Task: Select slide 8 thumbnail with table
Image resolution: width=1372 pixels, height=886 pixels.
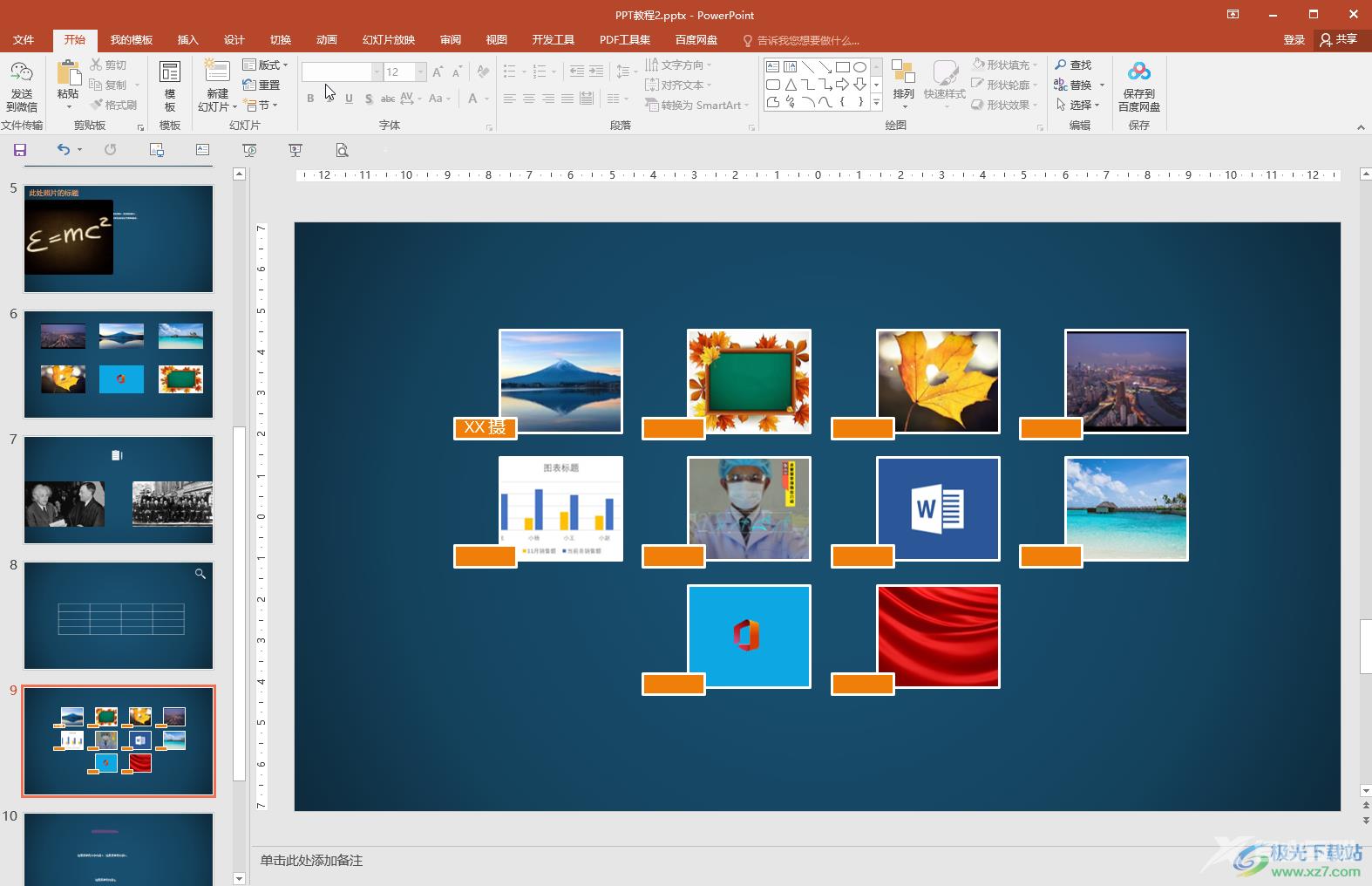Action: [x=119, y=616]
